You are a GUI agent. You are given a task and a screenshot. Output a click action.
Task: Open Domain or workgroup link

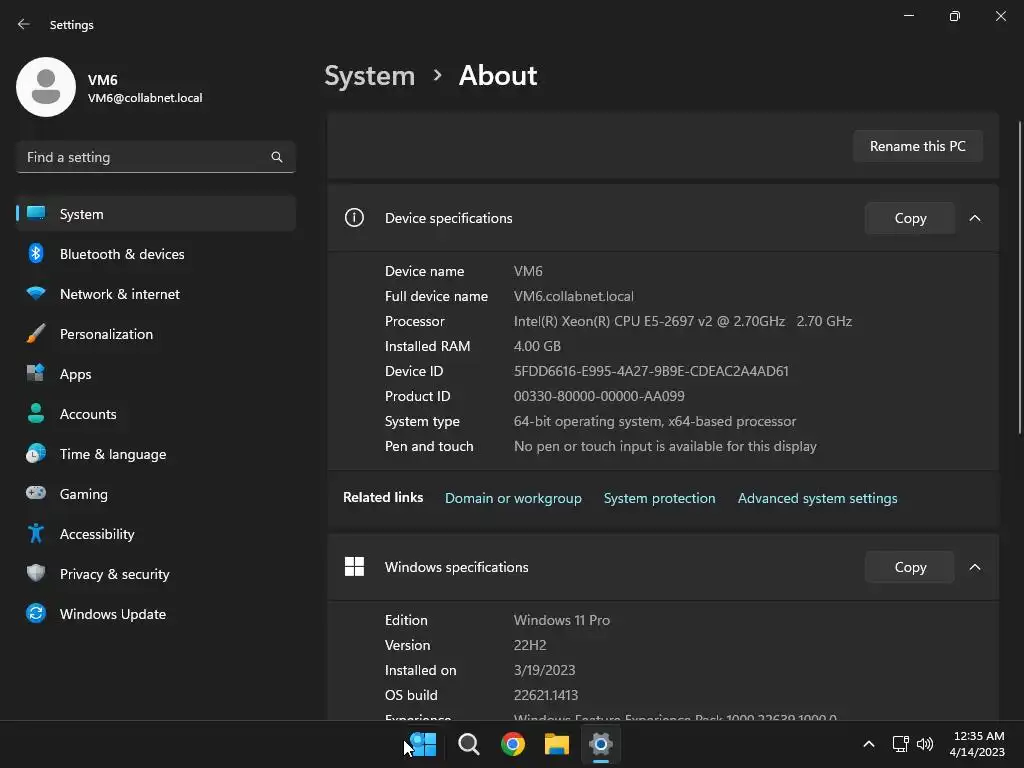click(x=513, y=498)
